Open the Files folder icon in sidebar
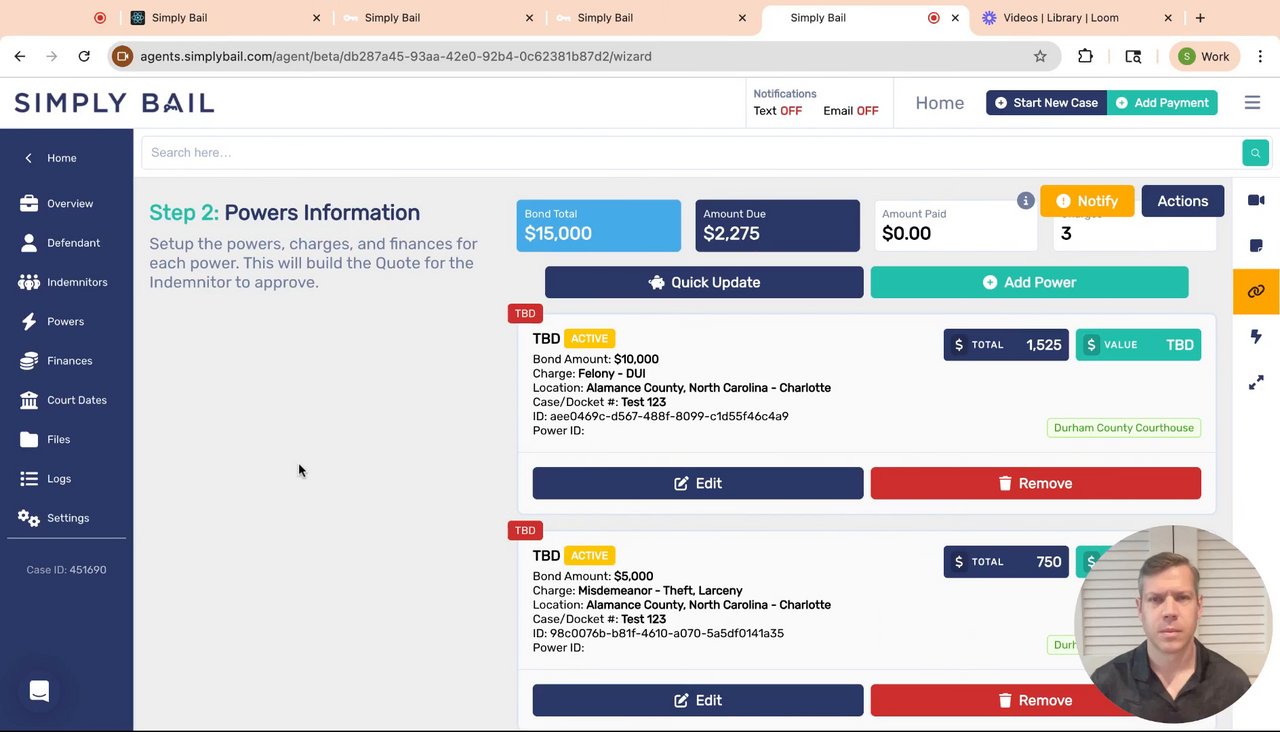1280x732 pixels. [x=29, y=439]
